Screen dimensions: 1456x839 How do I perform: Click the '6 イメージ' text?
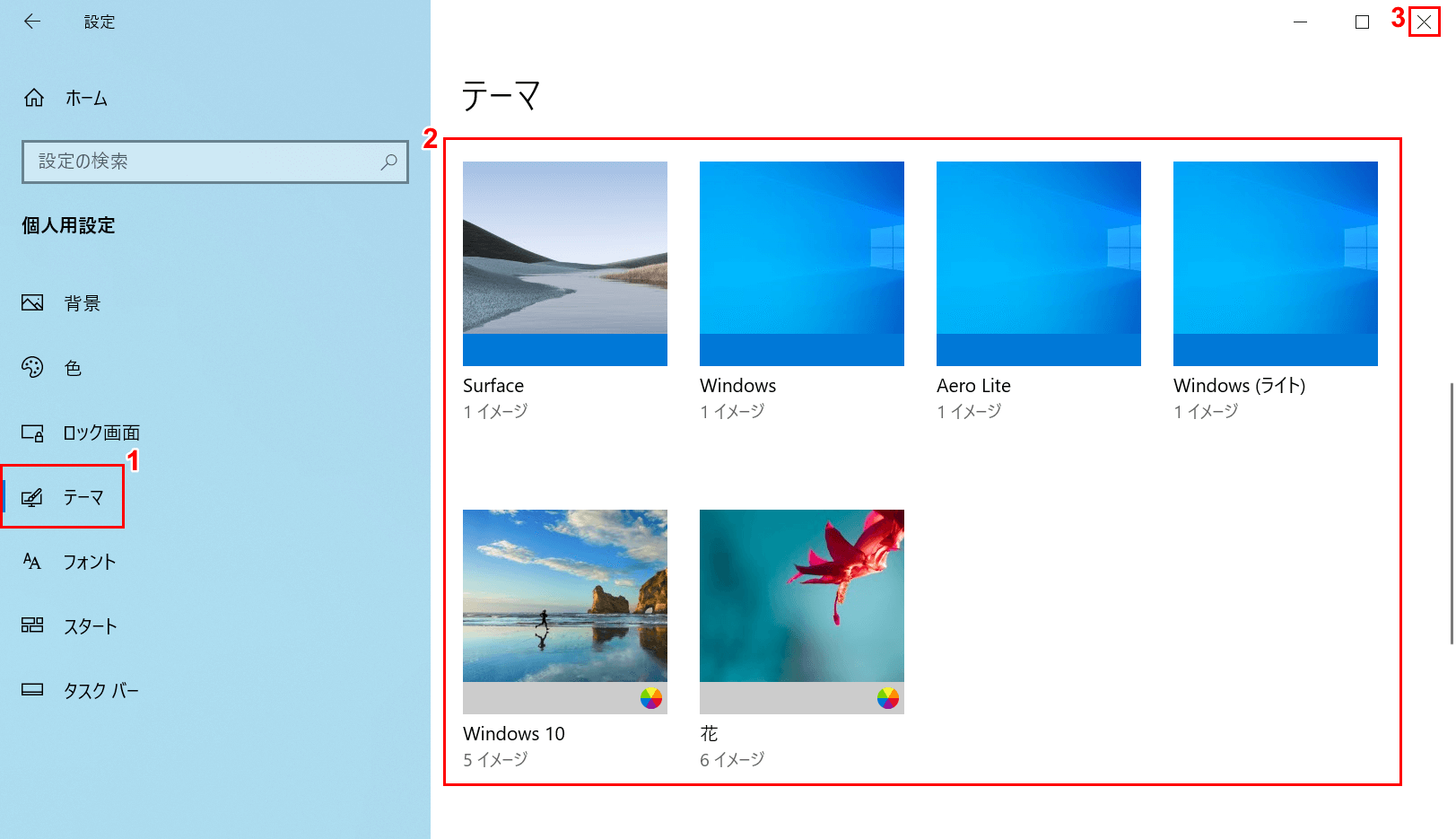click(732, 760)
